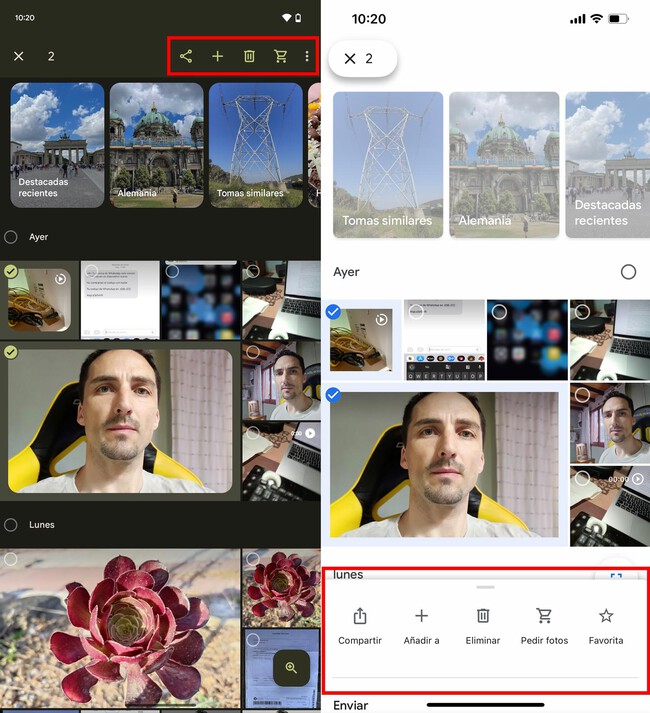This screenshot has height=713, width=650.
Task: Select the small selfie on iPhone
Action: coord(582,395)
